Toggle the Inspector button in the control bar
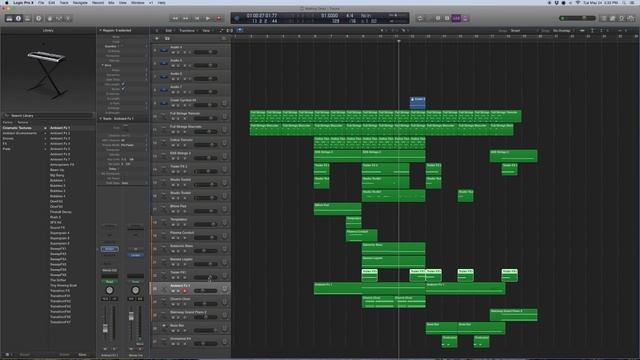Screen dimensions: 640x360 click(x=18, y=18)
